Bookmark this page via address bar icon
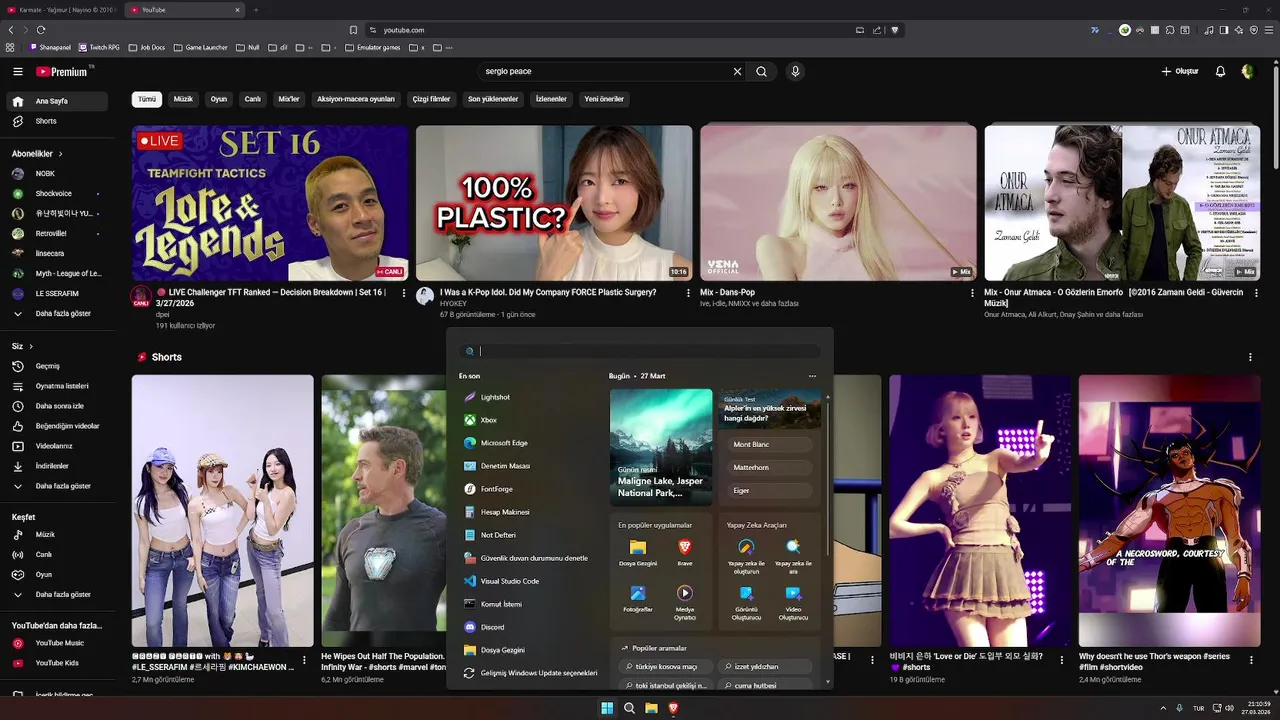The height and width of the screenshot is (720, 1280). coord(353,30)
